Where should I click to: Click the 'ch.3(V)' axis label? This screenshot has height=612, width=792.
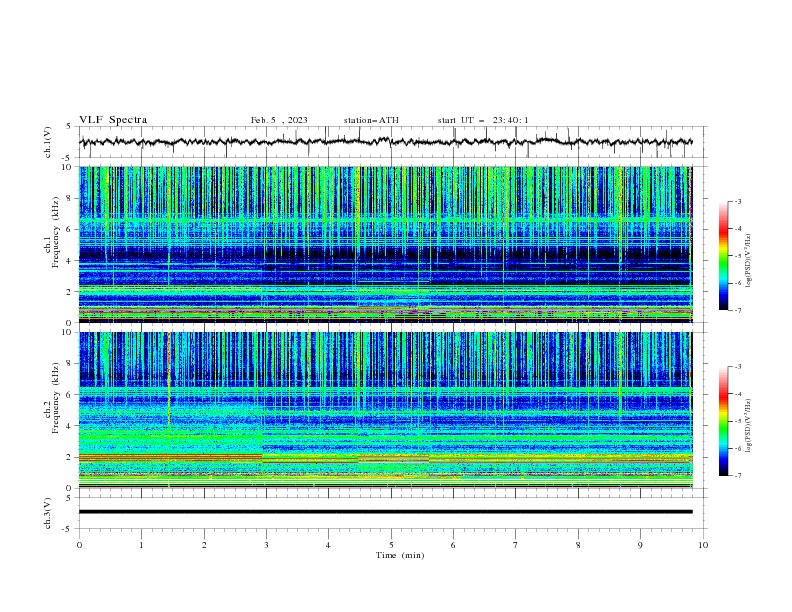coord(48,513)
